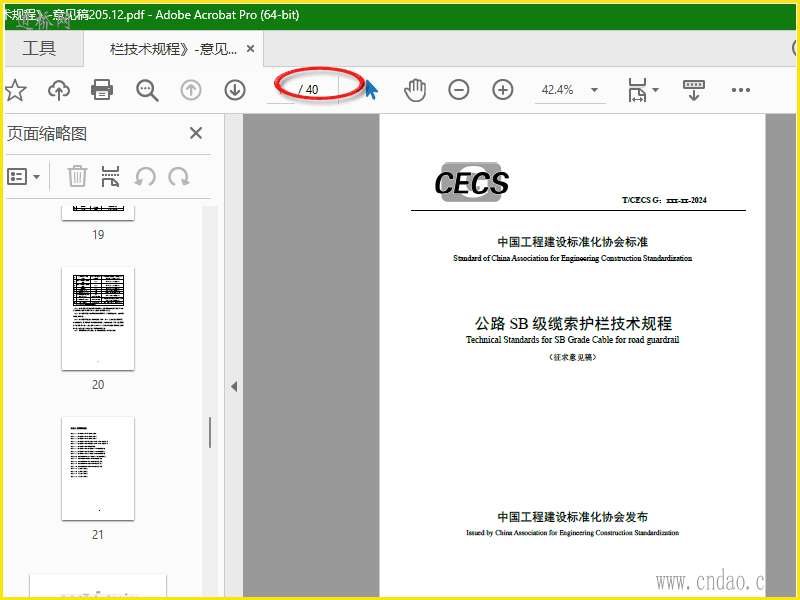Open the find text magnifier
The width and height of the screenshot is (800, 600).
pos(147,90)
